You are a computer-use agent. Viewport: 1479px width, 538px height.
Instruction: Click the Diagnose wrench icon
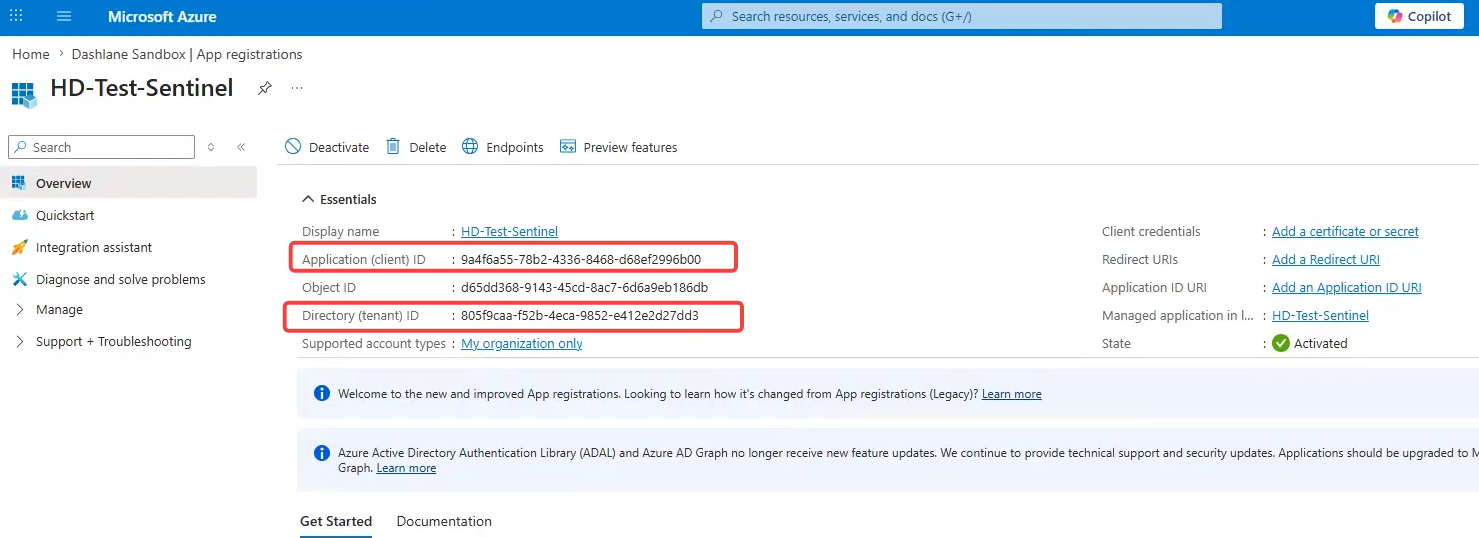point(19,279)
